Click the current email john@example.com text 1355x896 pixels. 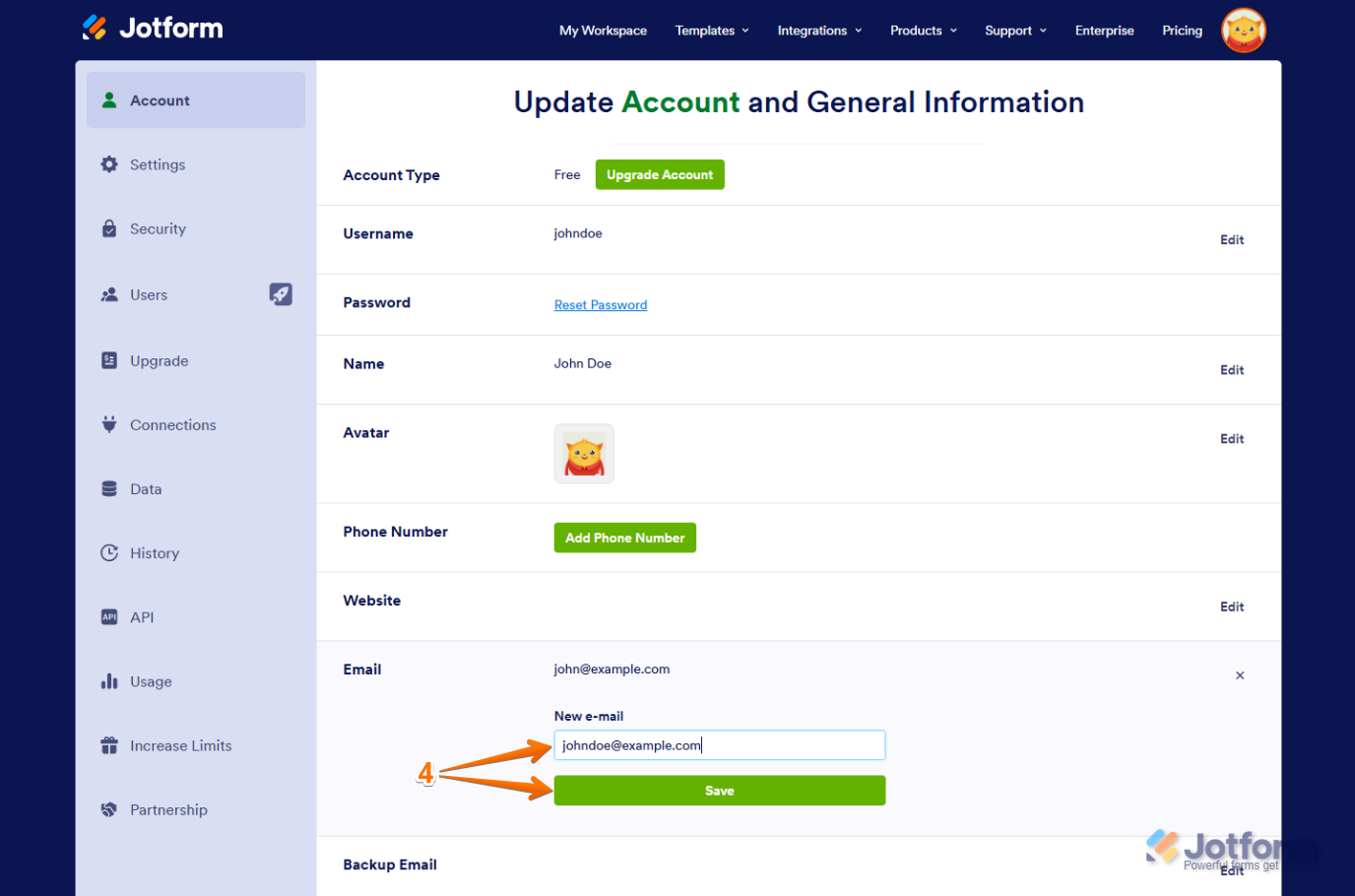[612, 669]
